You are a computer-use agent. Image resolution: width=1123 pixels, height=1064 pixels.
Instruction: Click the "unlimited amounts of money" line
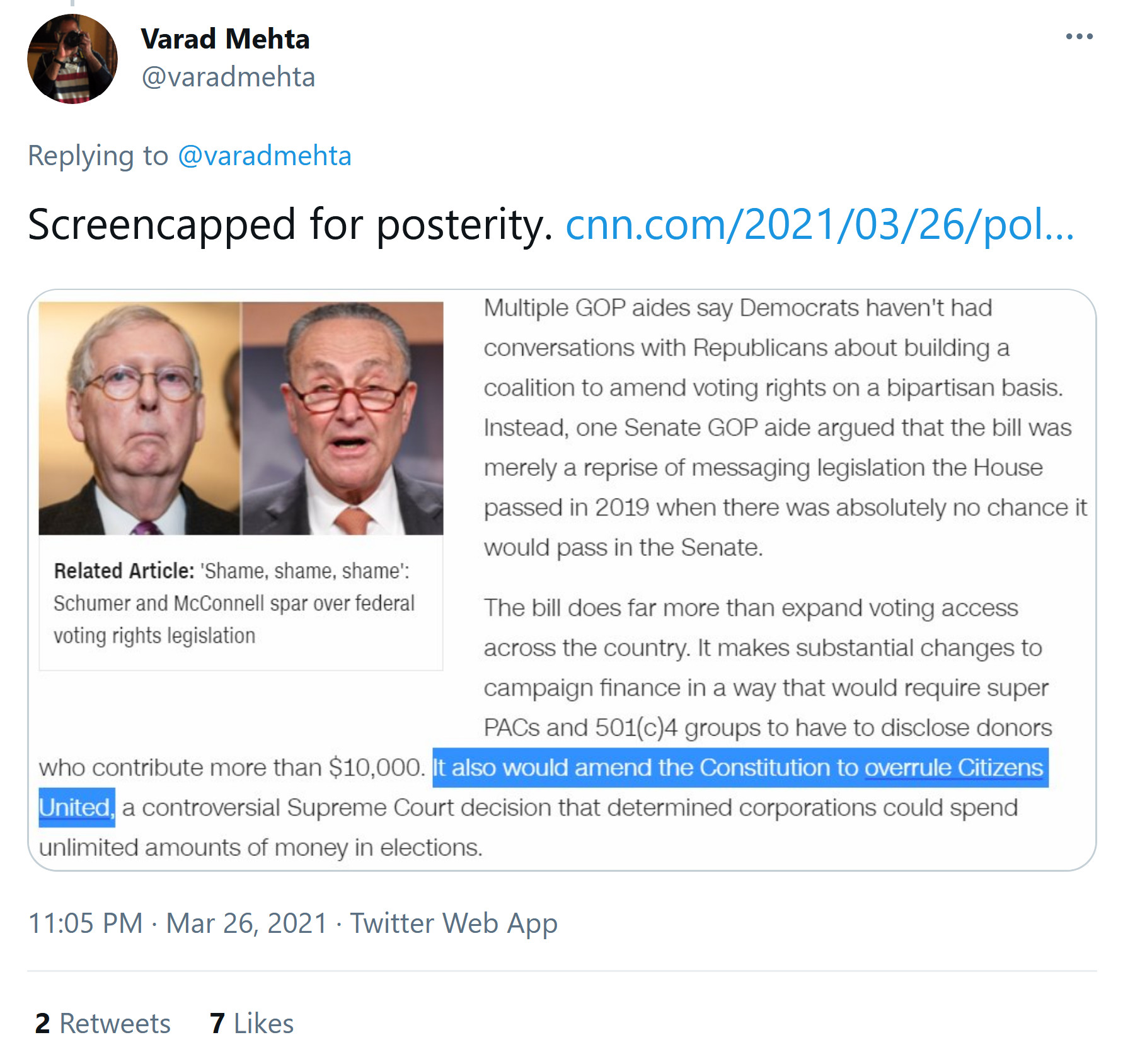pos(260,848)
